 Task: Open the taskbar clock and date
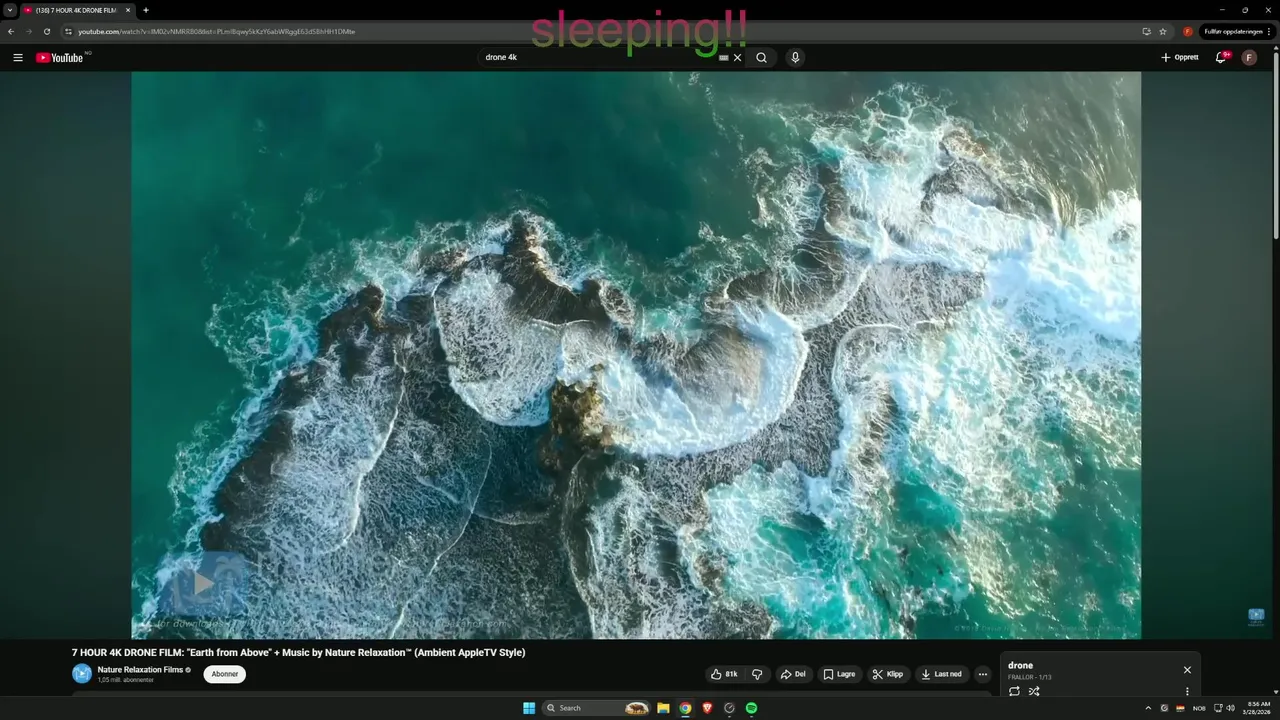click(x=1258, y=708)
